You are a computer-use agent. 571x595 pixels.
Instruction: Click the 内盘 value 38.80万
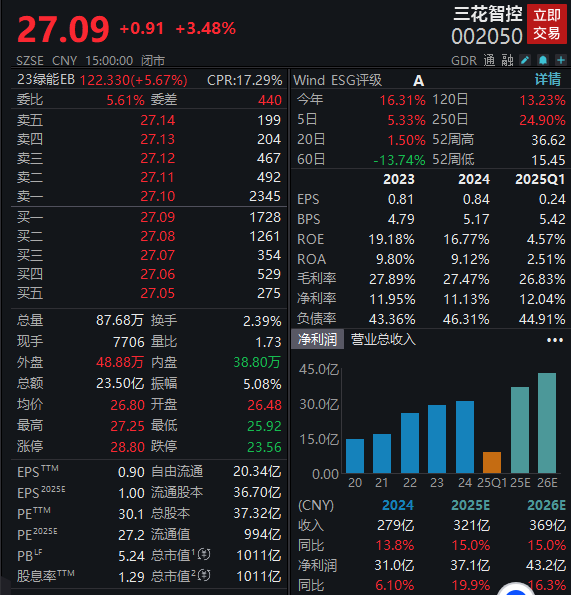click(x=257, y=362)
